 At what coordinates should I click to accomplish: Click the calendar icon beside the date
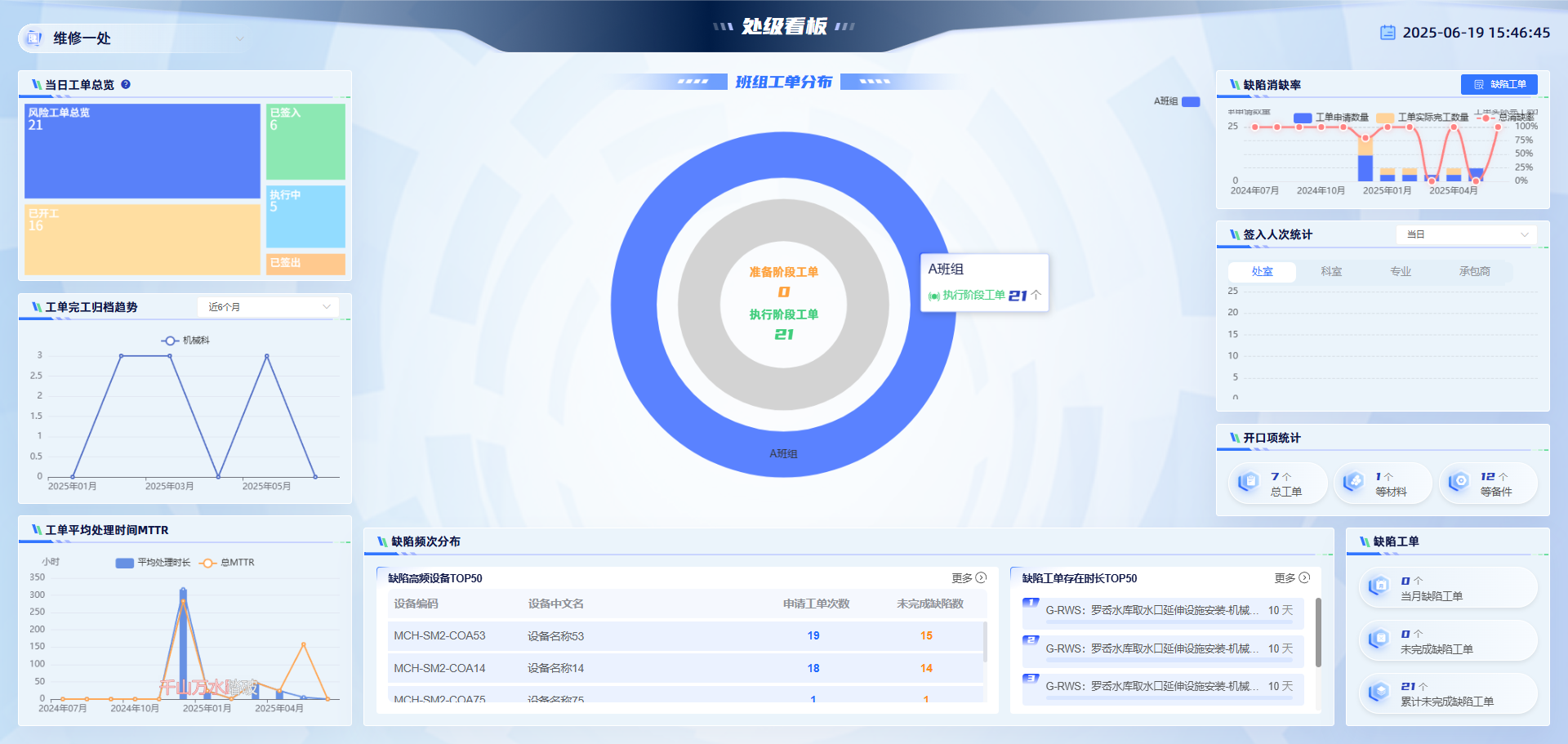(x=1388, y=33)
